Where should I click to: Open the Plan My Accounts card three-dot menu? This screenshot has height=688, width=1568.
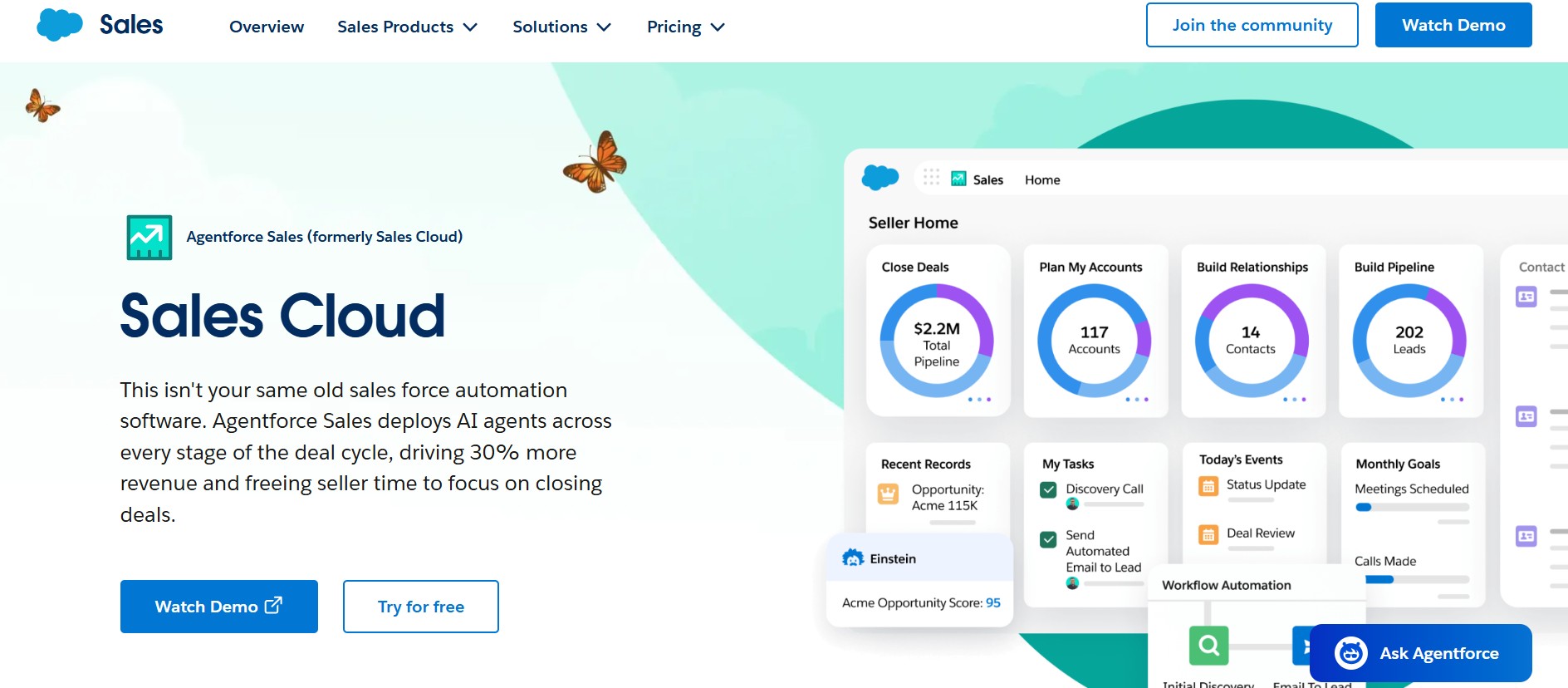[x=1137, y=400]
